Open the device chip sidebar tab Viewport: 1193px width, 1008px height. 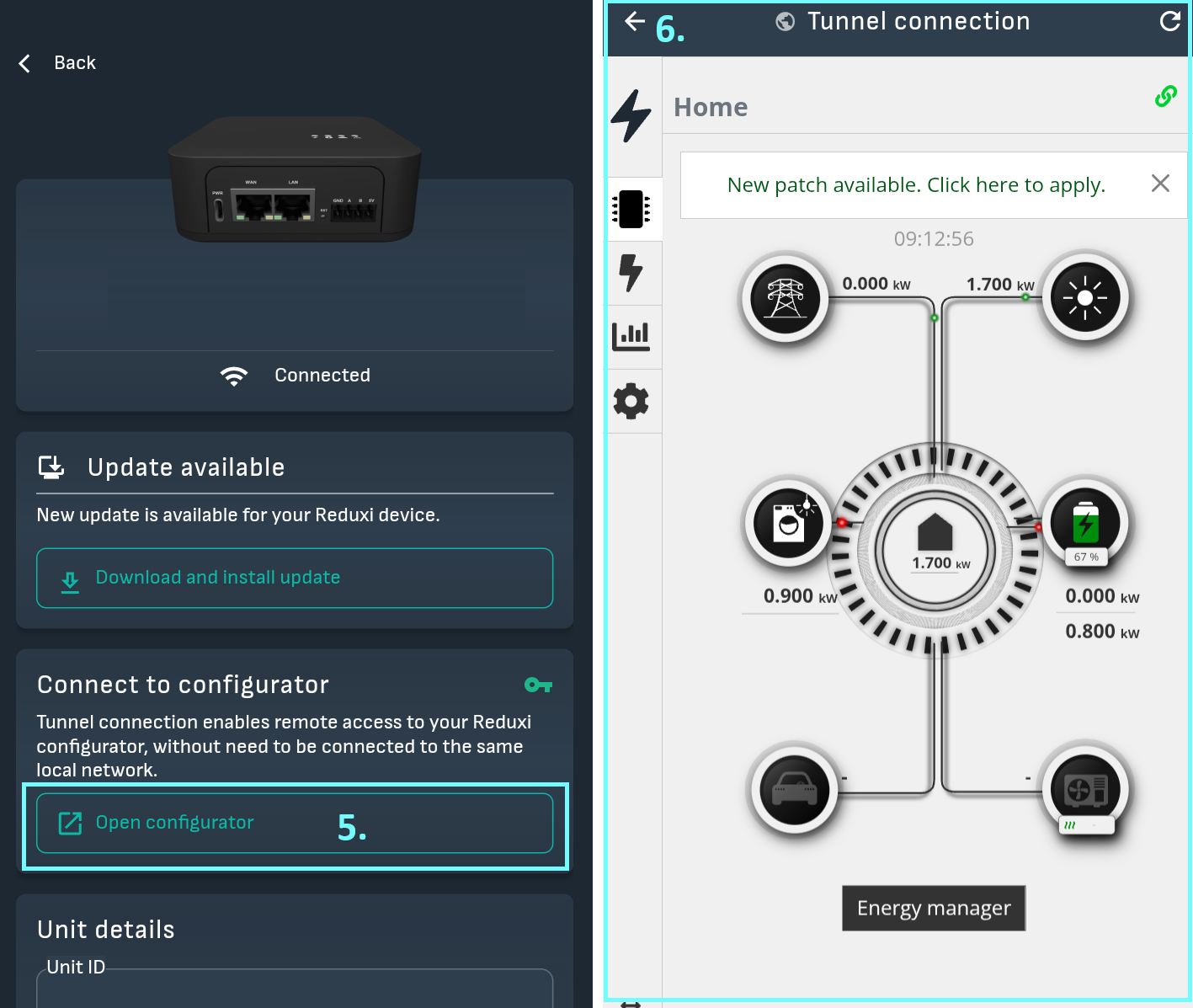(x=631, y=210)
